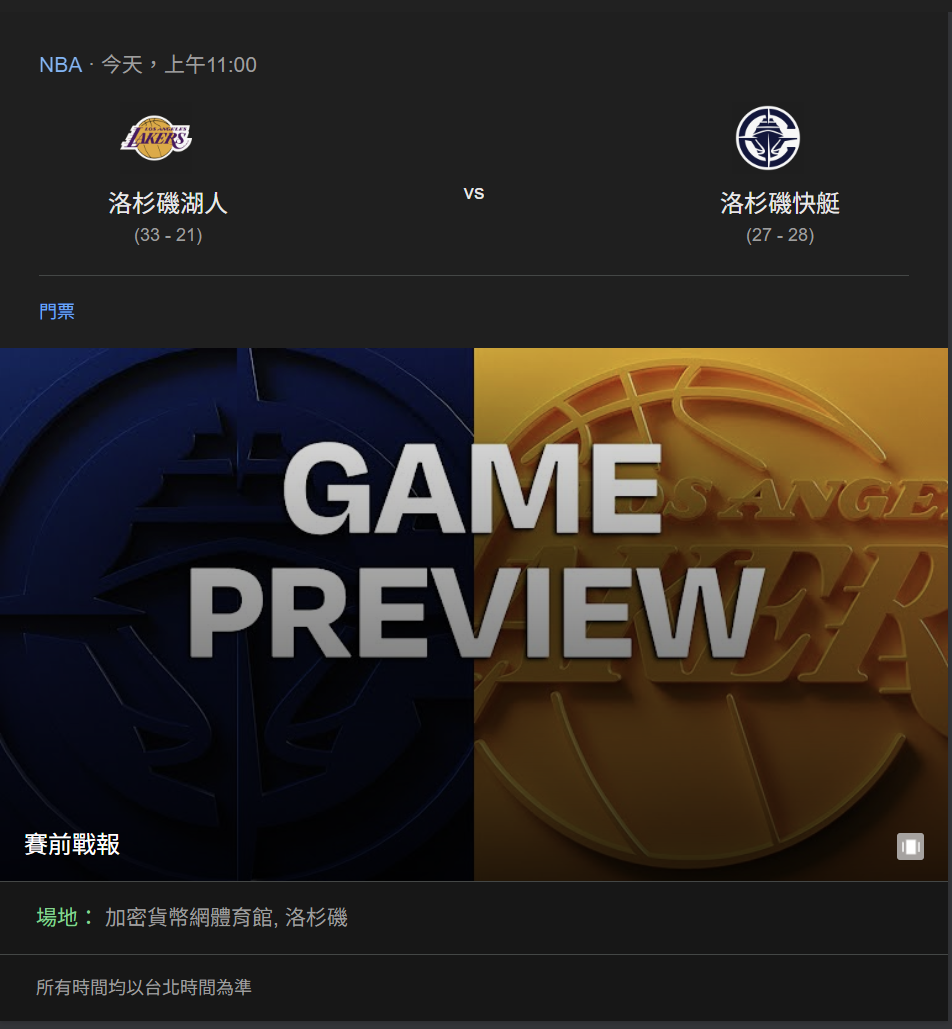
Task: Click the game time 今天,上午11:00
Action: [179, 65]
